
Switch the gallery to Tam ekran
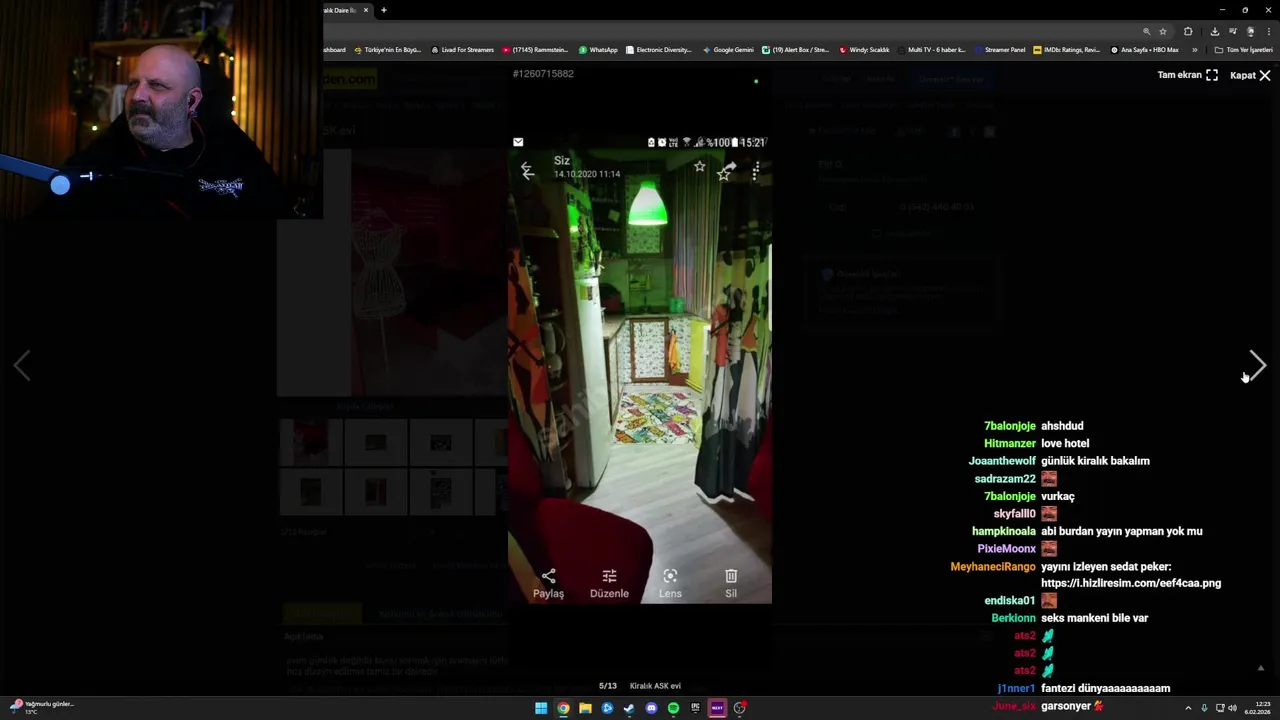1188,75
